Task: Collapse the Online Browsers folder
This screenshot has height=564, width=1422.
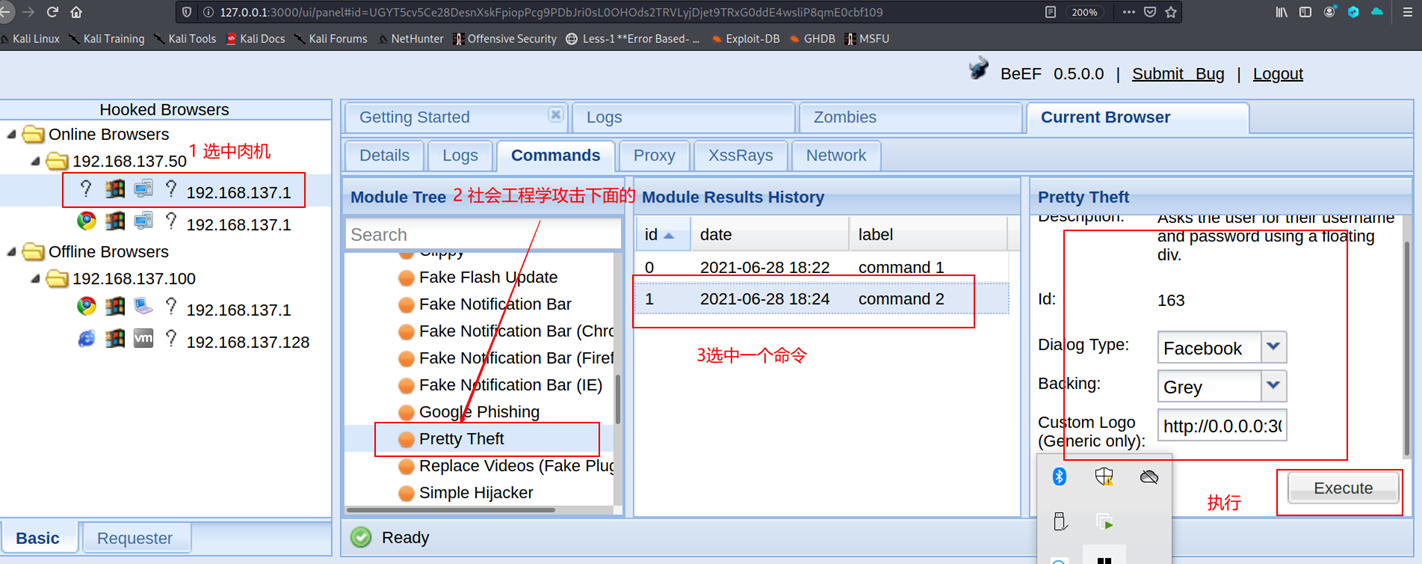Action: [x=12, y=134]
